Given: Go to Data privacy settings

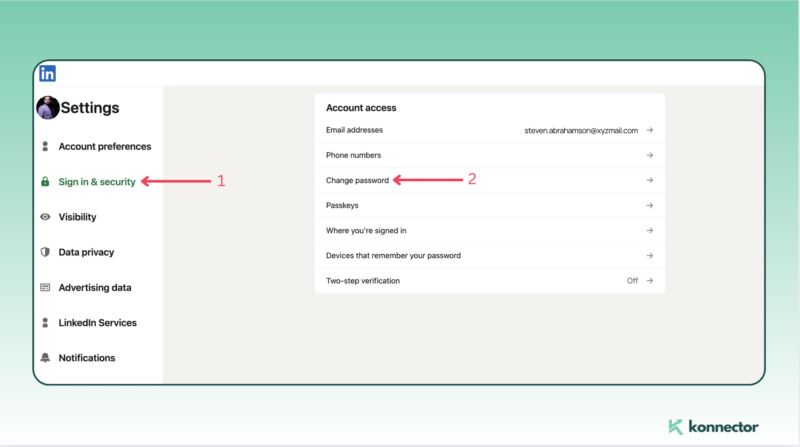Looking at the screenshot, I should pyautogui.click(x=86, y=252).
